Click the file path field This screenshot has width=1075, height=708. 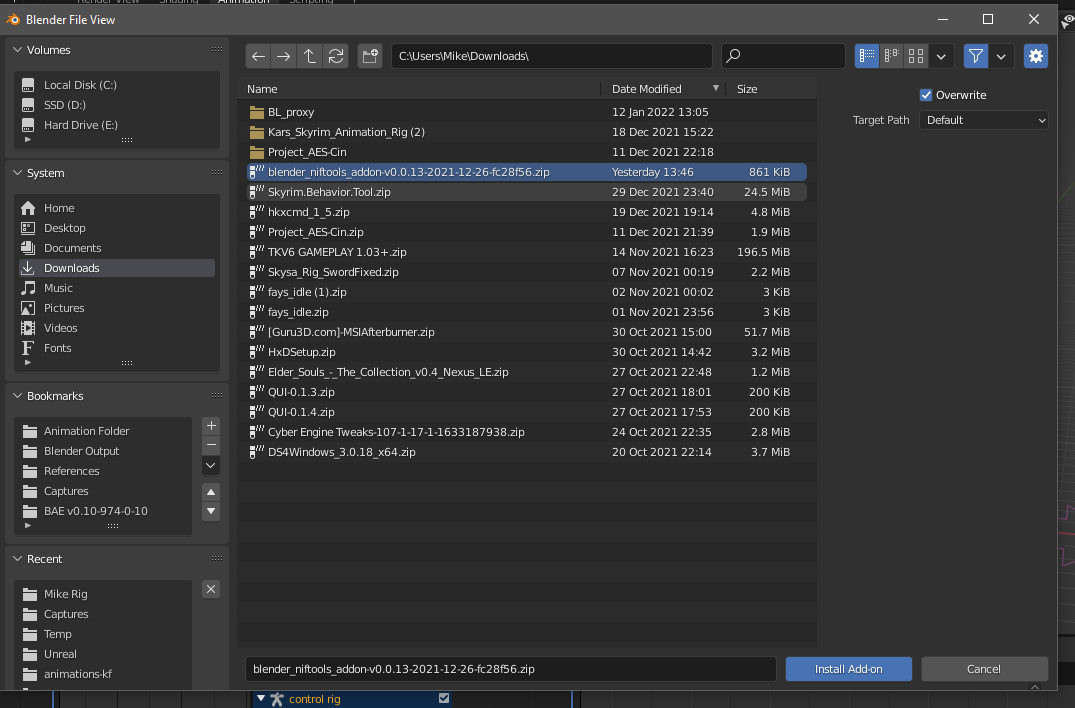pos(552,56)
